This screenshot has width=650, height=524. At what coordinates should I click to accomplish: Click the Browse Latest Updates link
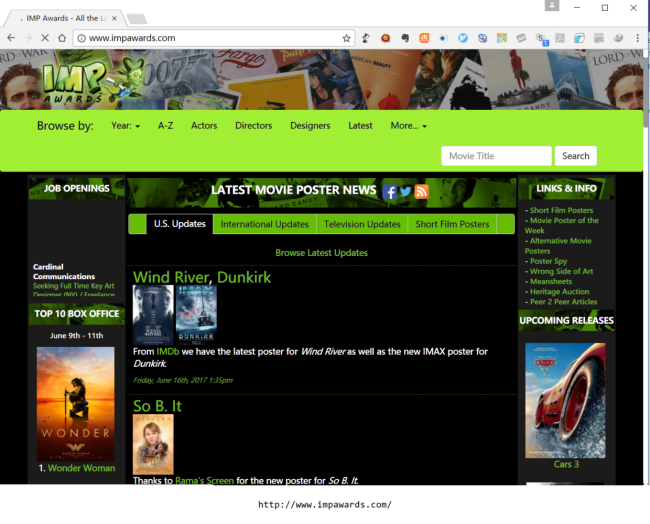(321, 253)
